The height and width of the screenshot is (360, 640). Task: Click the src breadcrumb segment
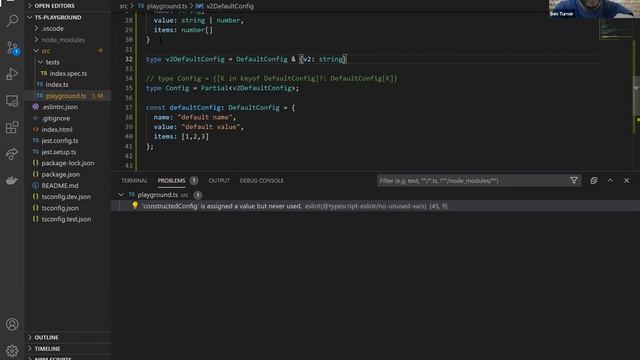tap(123, 6)
